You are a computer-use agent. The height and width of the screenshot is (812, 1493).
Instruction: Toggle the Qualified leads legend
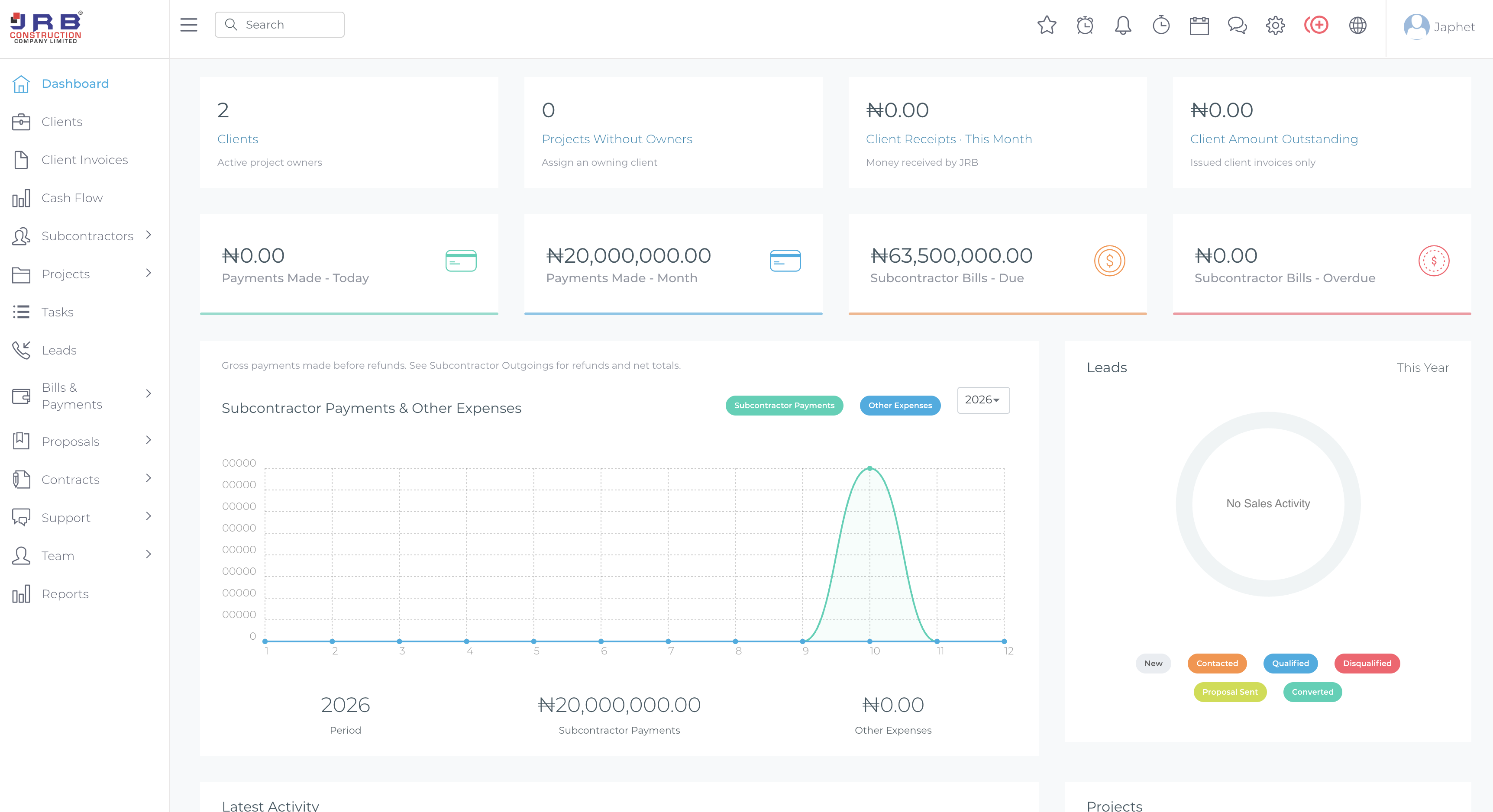[1291, 664]
